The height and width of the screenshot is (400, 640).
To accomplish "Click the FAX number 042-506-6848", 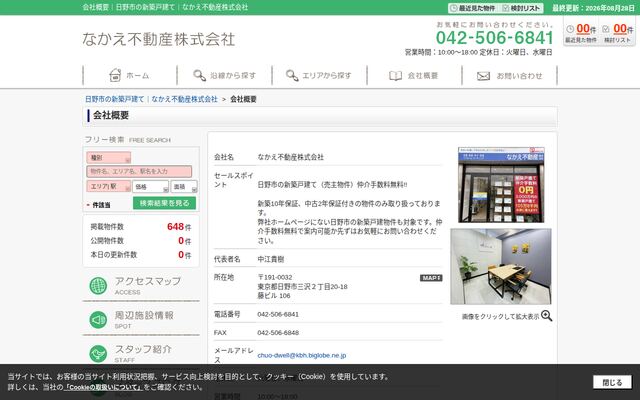I will coord(278,333).
